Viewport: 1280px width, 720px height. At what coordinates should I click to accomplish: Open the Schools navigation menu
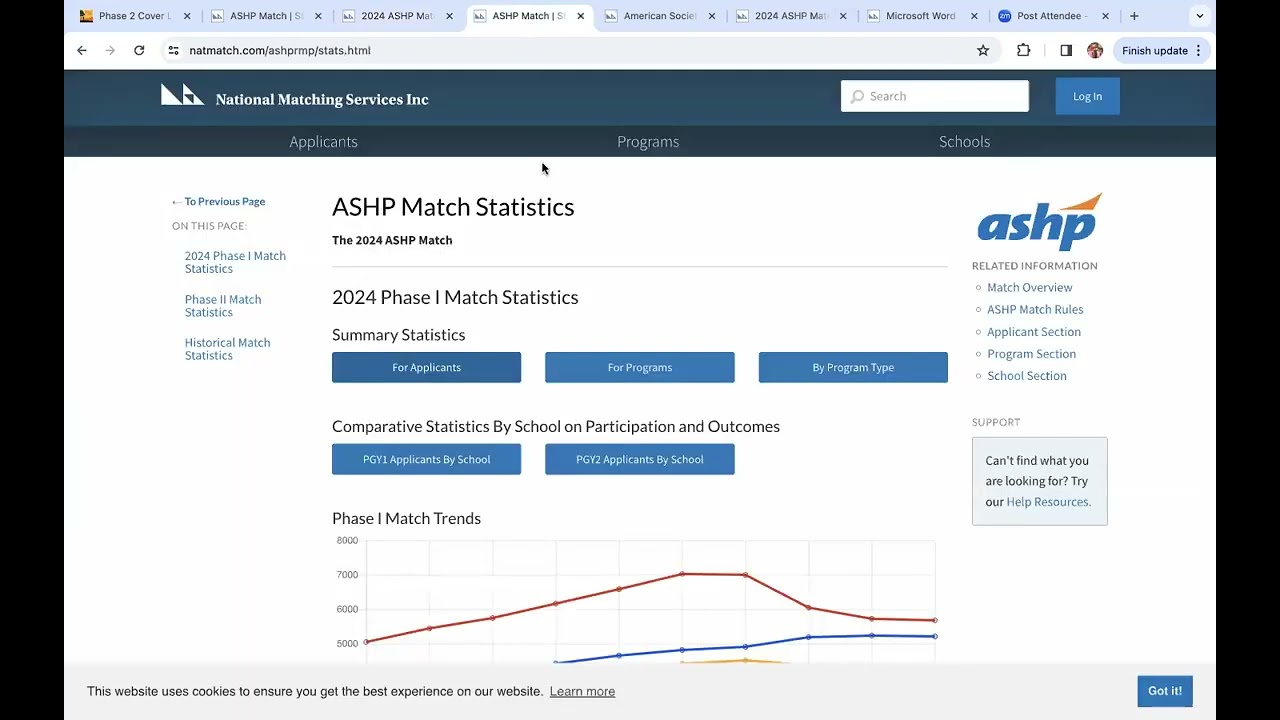(964, 142)
